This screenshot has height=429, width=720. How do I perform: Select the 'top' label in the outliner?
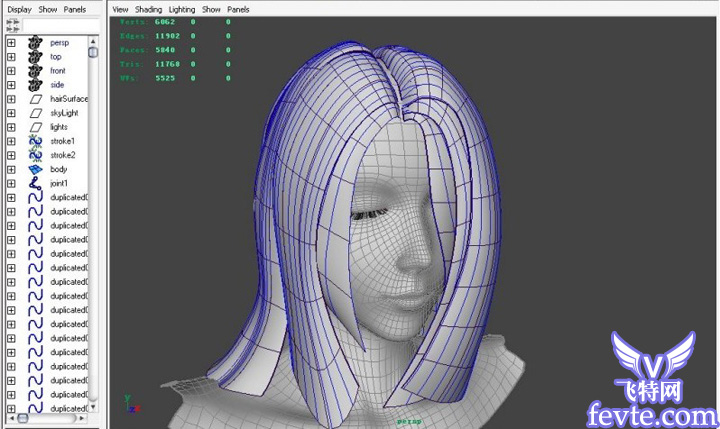[56, 57]
